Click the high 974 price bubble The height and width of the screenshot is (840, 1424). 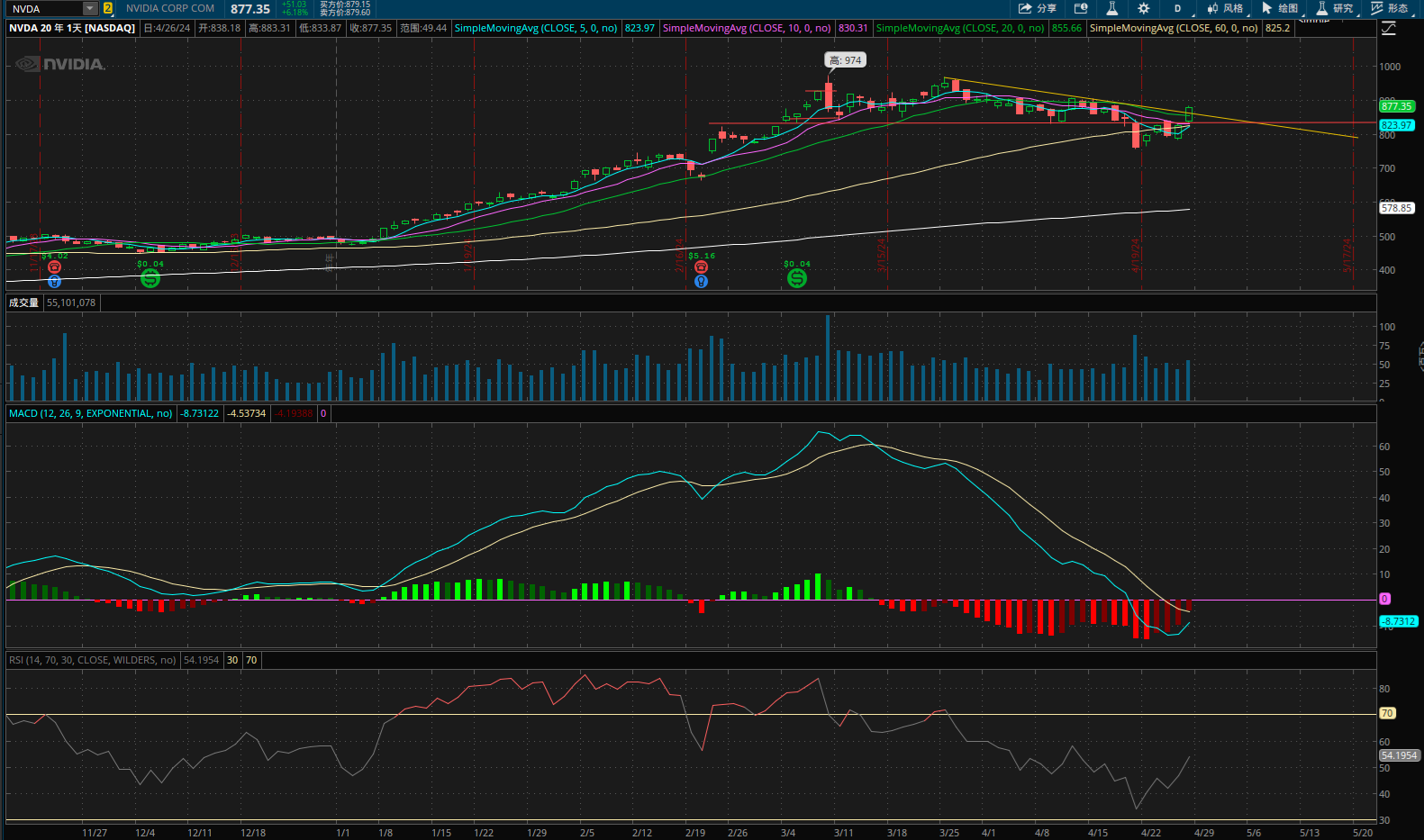[846, 60]
